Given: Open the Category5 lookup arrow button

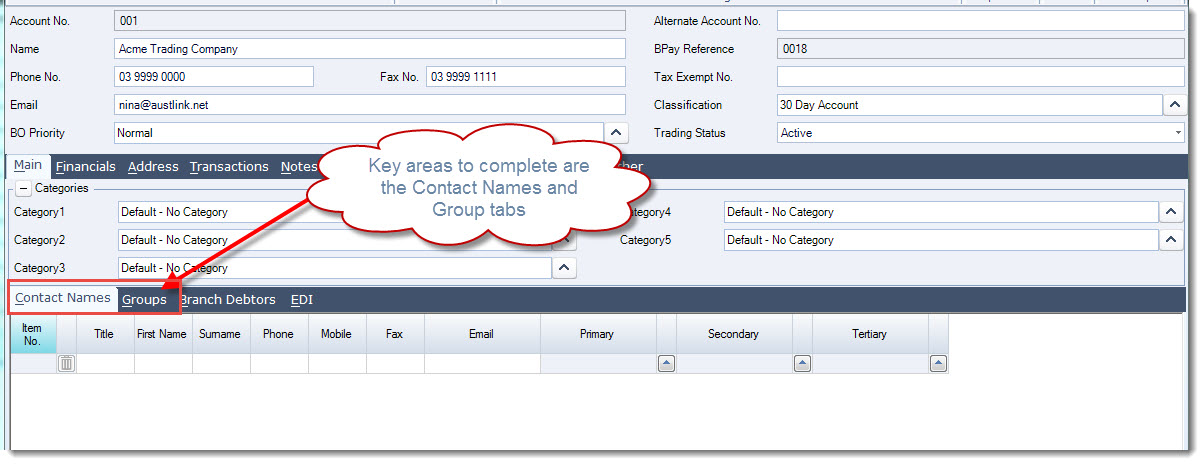Looking at the screenshot, I should pos(1171,240).
